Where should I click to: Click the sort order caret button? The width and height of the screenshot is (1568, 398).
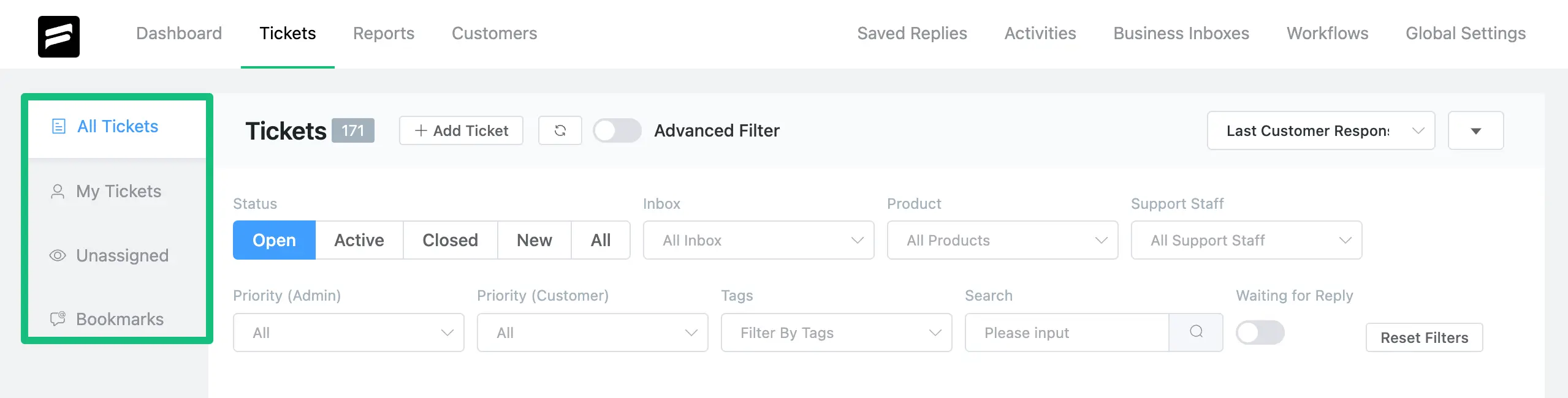click(1475, 130)
